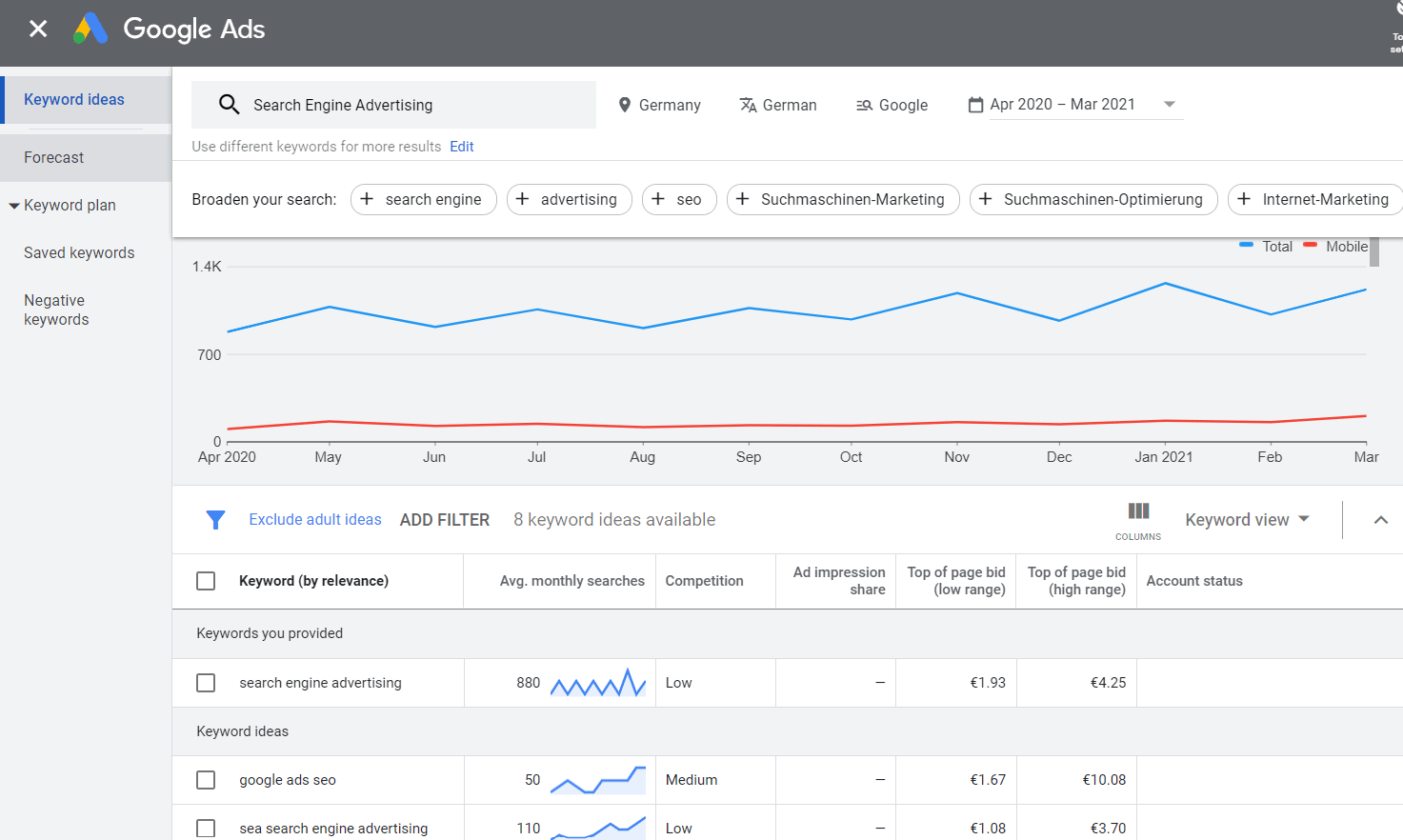The width and height of the screenshot is (1403, 840).
Task: Click plus icon on Suchmaschinen-Optimierung chip
Action: 986,199
